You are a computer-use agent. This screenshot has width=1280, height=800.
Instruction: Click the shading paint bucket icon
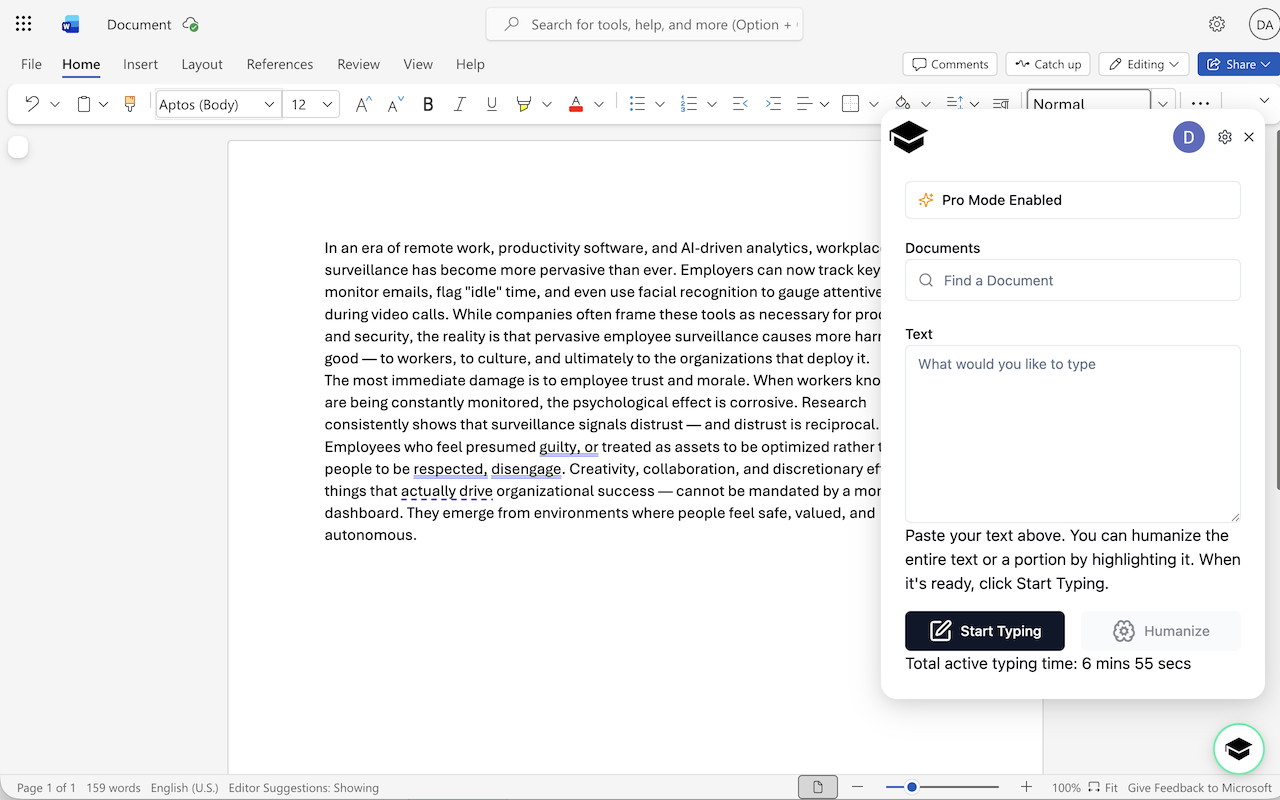click(903, 103)
